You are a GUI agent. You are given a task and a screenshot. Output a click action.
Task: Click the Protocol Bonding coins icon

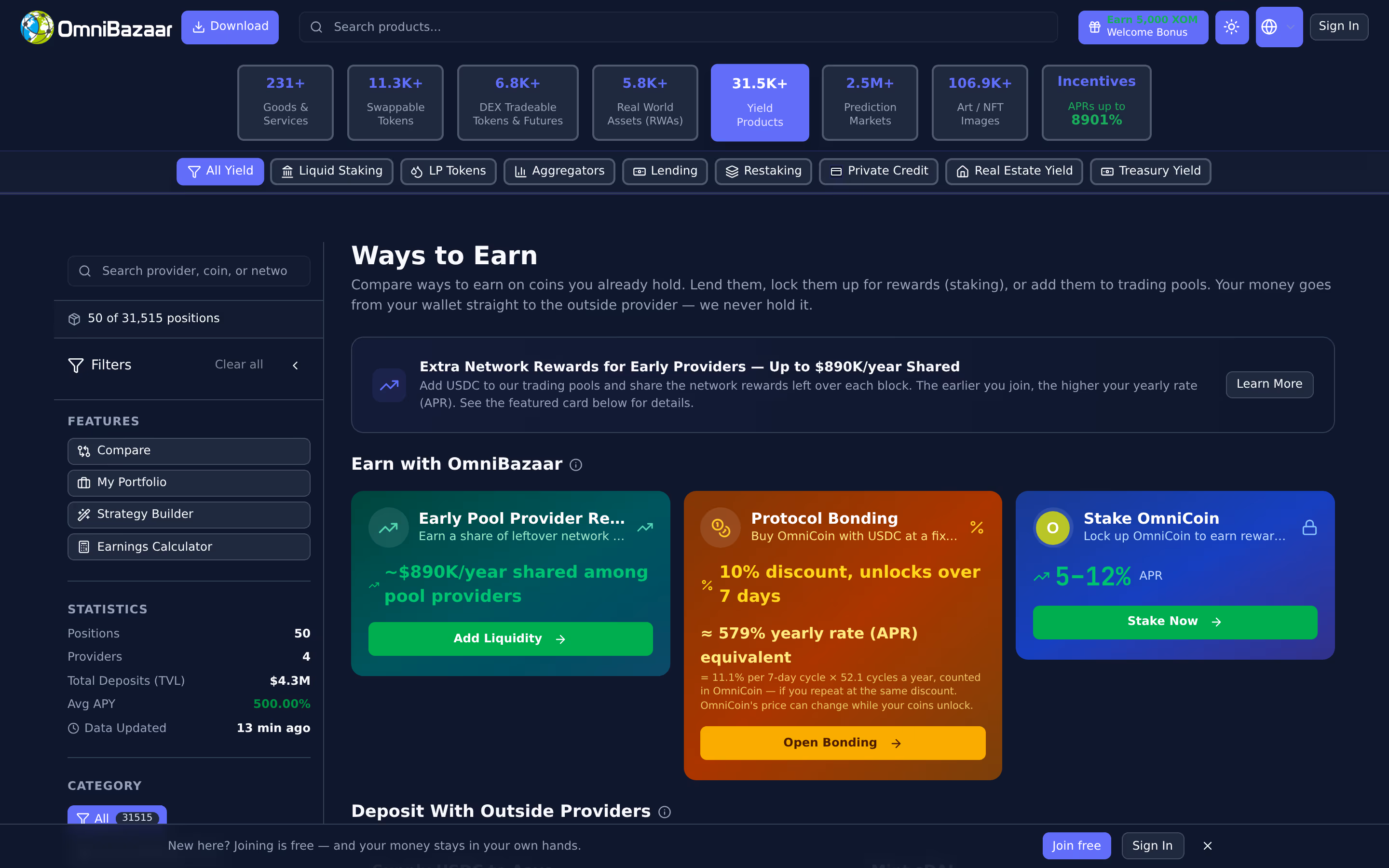pyautogui.click(x=721, y=527)
